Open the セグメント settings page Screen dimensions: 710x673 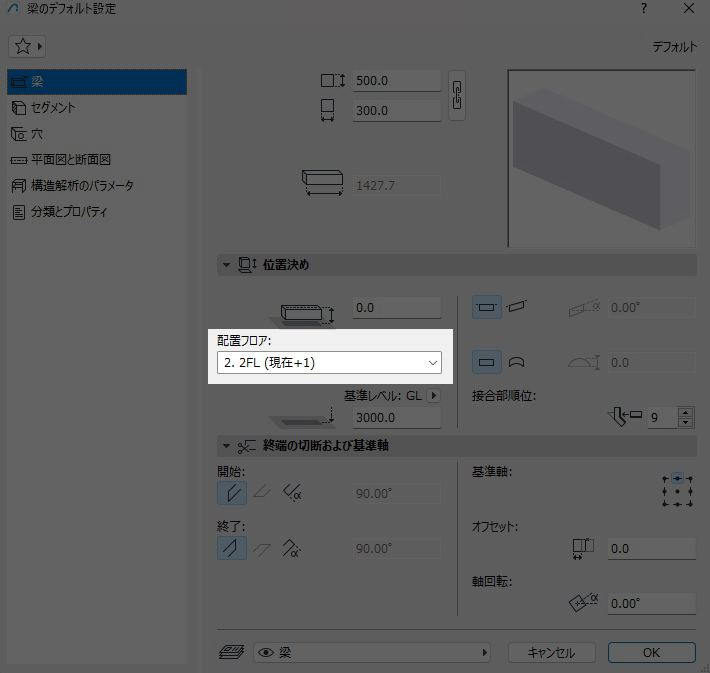point(54,107)
